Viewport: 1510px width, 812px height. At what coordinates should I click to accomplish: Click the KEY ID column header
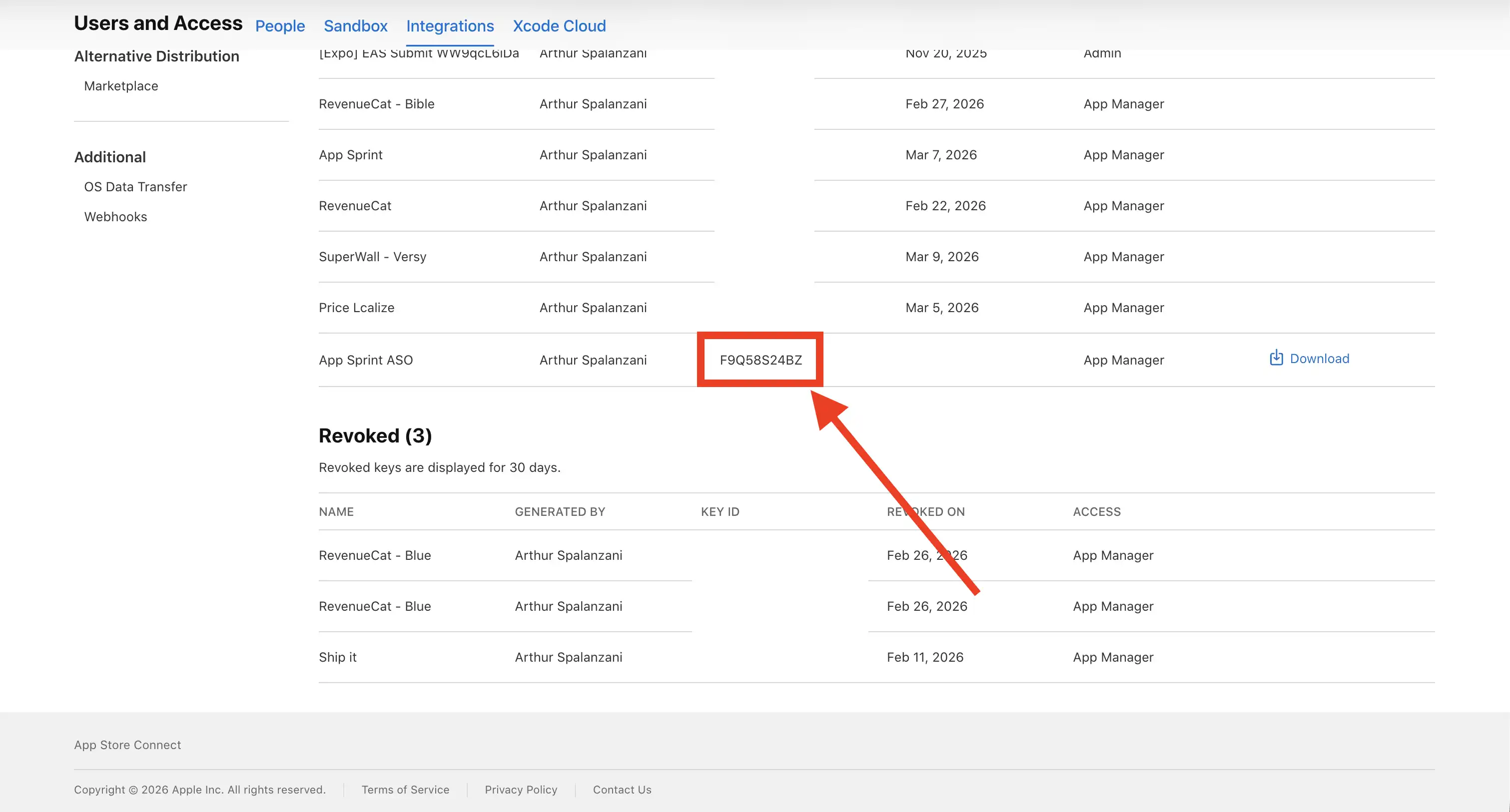[720, 512]
